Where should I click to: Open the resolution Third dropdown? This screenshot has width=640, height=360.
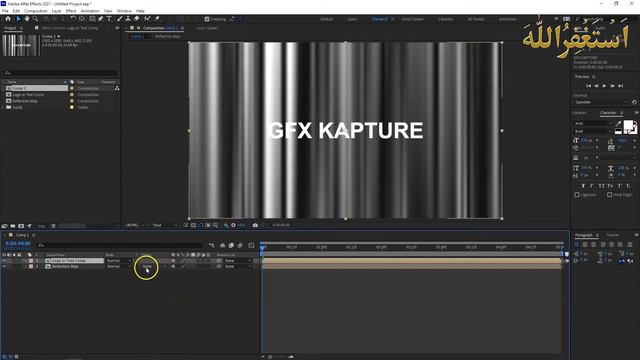[164, 225]
